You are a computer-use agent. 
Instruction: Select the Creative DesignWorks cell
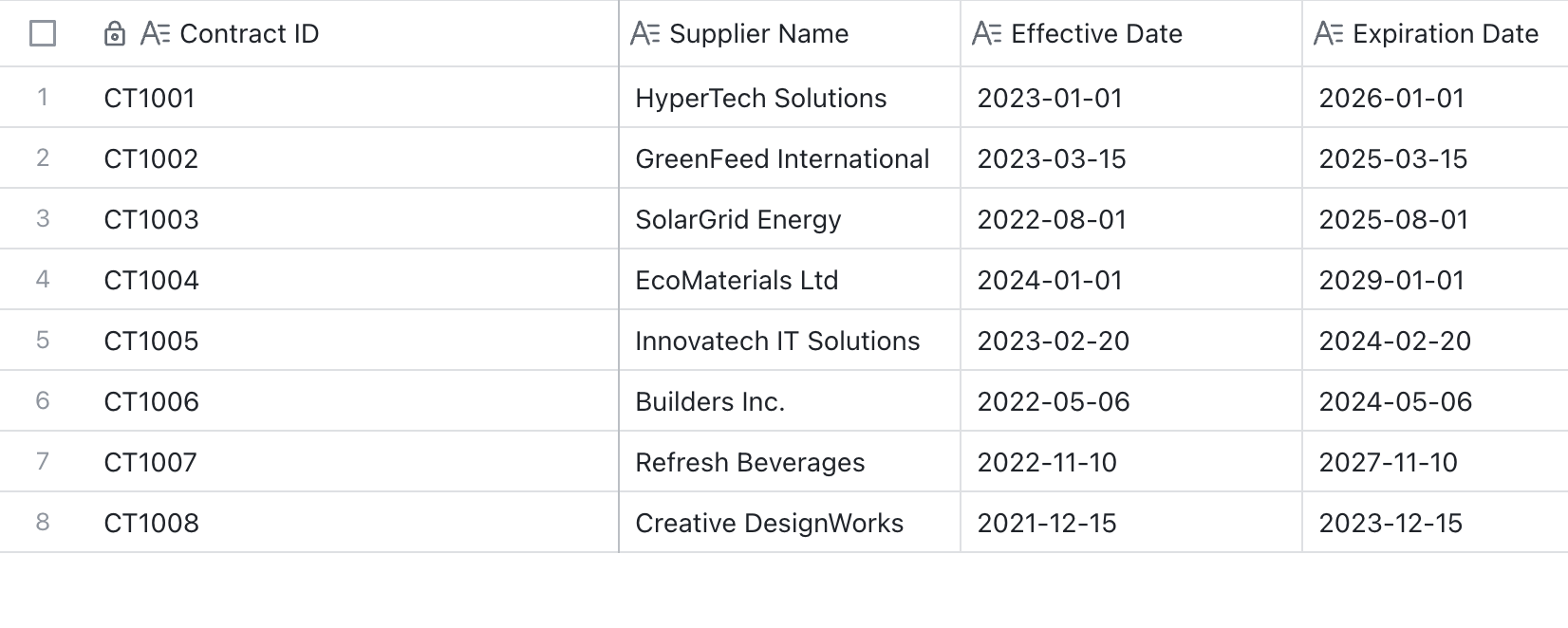point(790,523)
